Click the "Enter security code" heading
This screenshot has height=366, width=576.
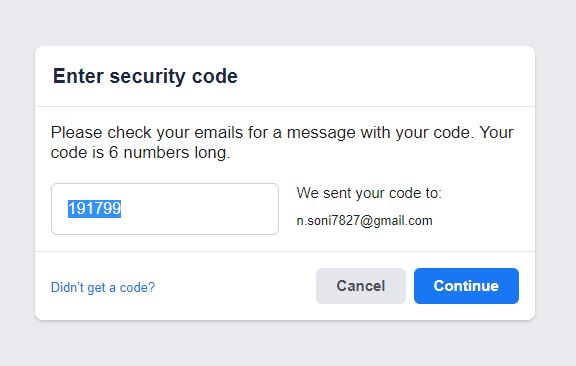[145, 76]
